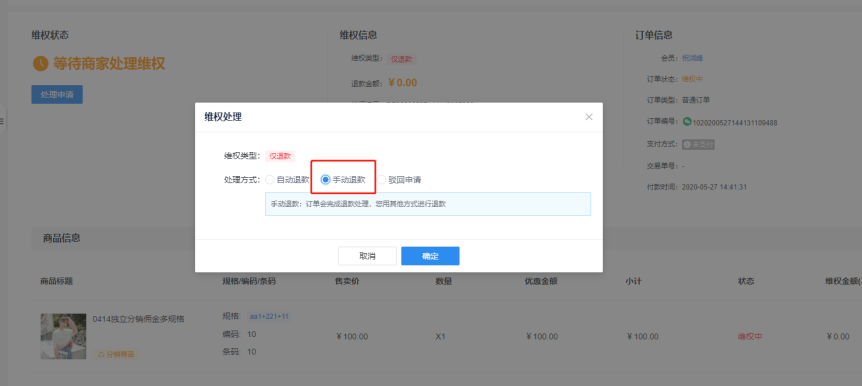Open the member name link 会员
Image resolution: width=862 pixels, height=386 pixels.
tap(692, 58)
